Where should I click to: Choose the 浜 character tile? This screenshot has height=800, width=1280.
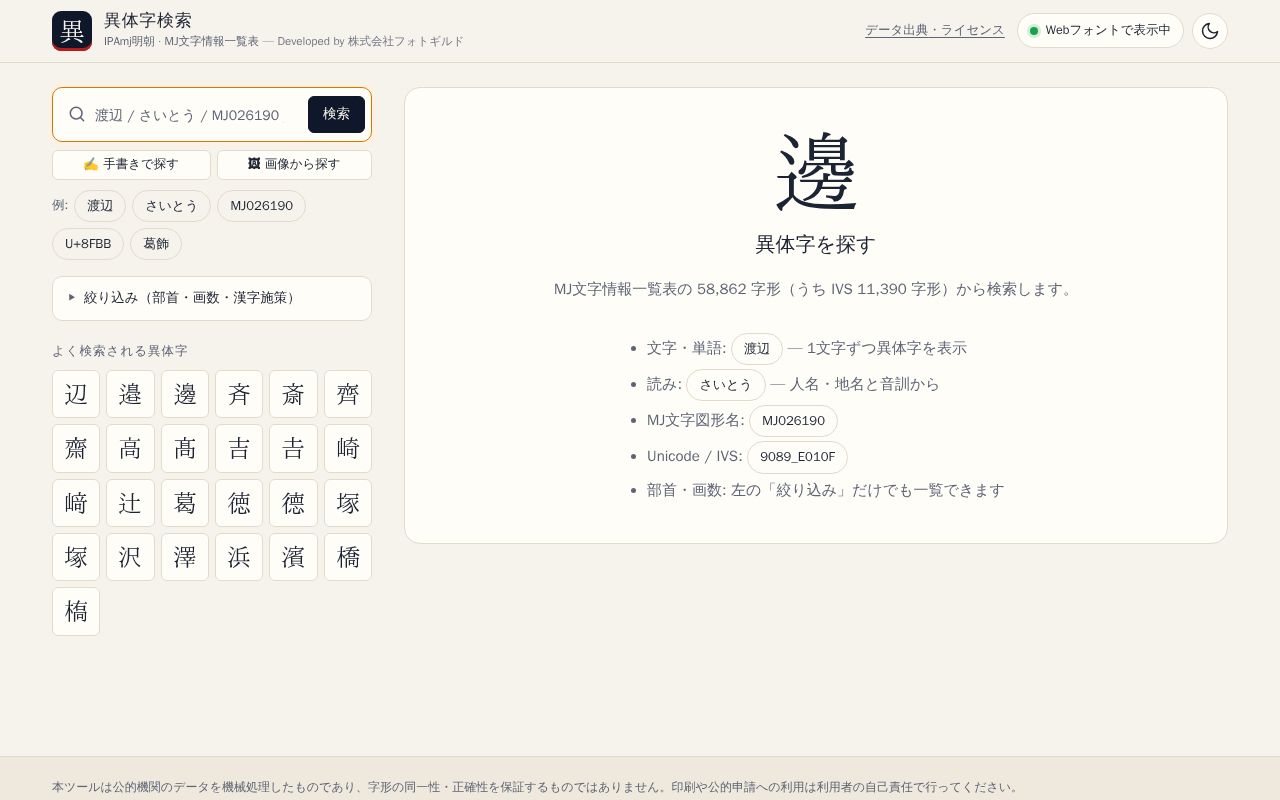[x=239, y=556]
